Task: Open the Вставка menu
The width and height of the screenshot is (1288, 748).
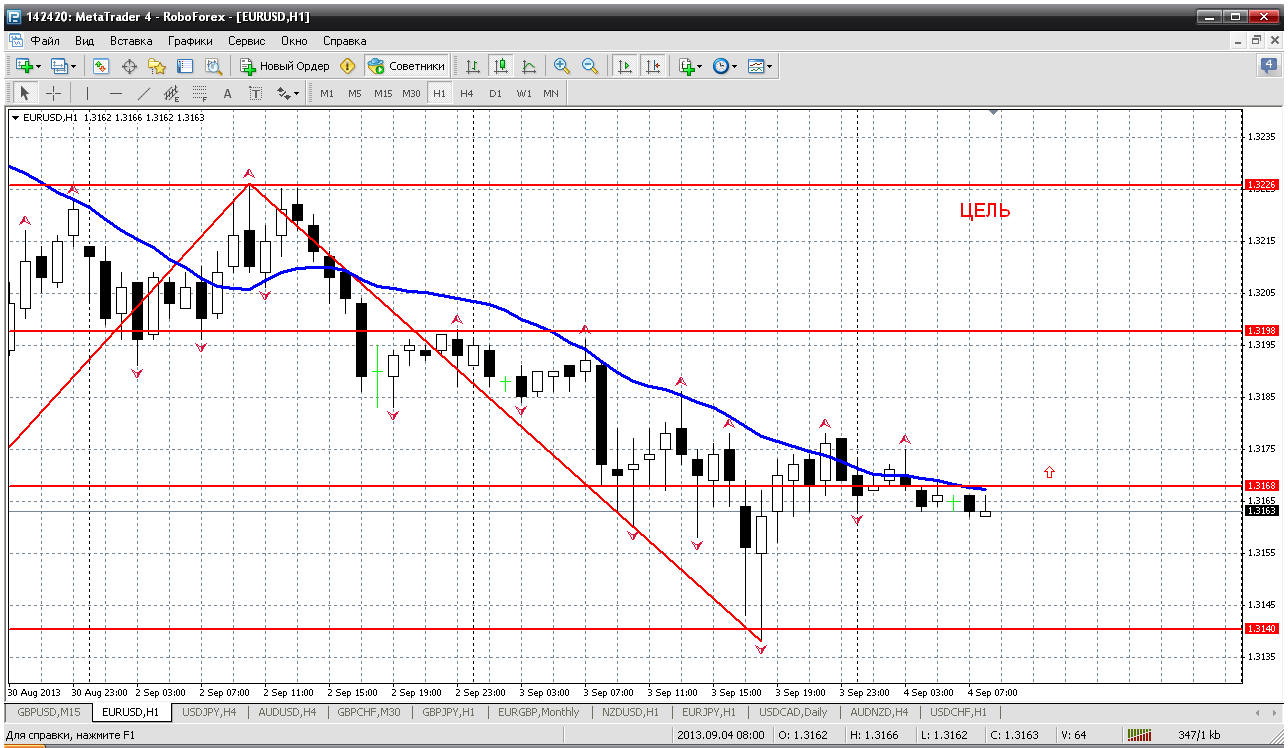Action: [131, 41]
